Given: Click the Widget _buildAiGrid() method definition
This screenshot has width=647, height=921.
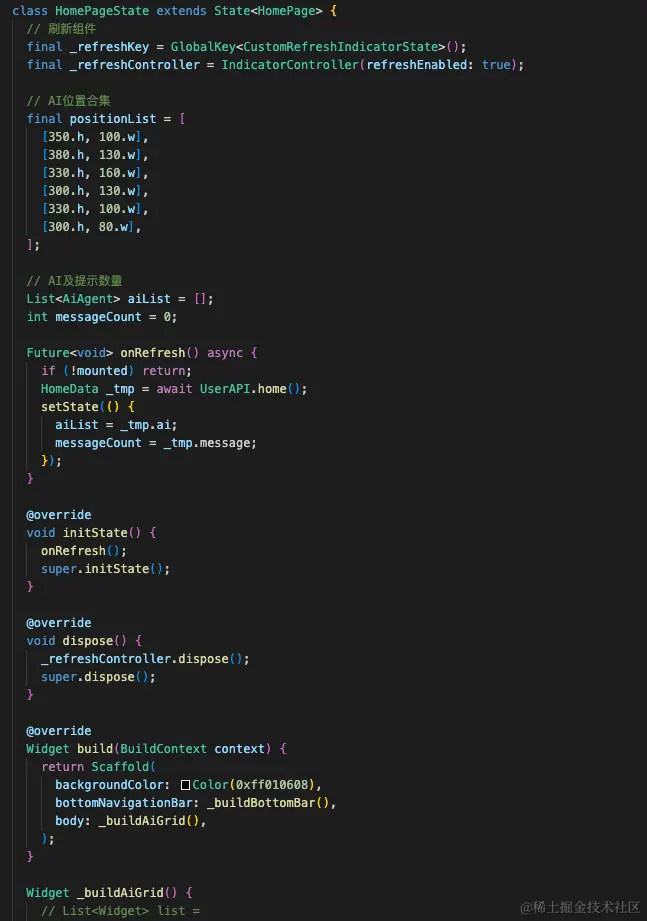Looking at the screenshot, I should [x=109, y=893].
